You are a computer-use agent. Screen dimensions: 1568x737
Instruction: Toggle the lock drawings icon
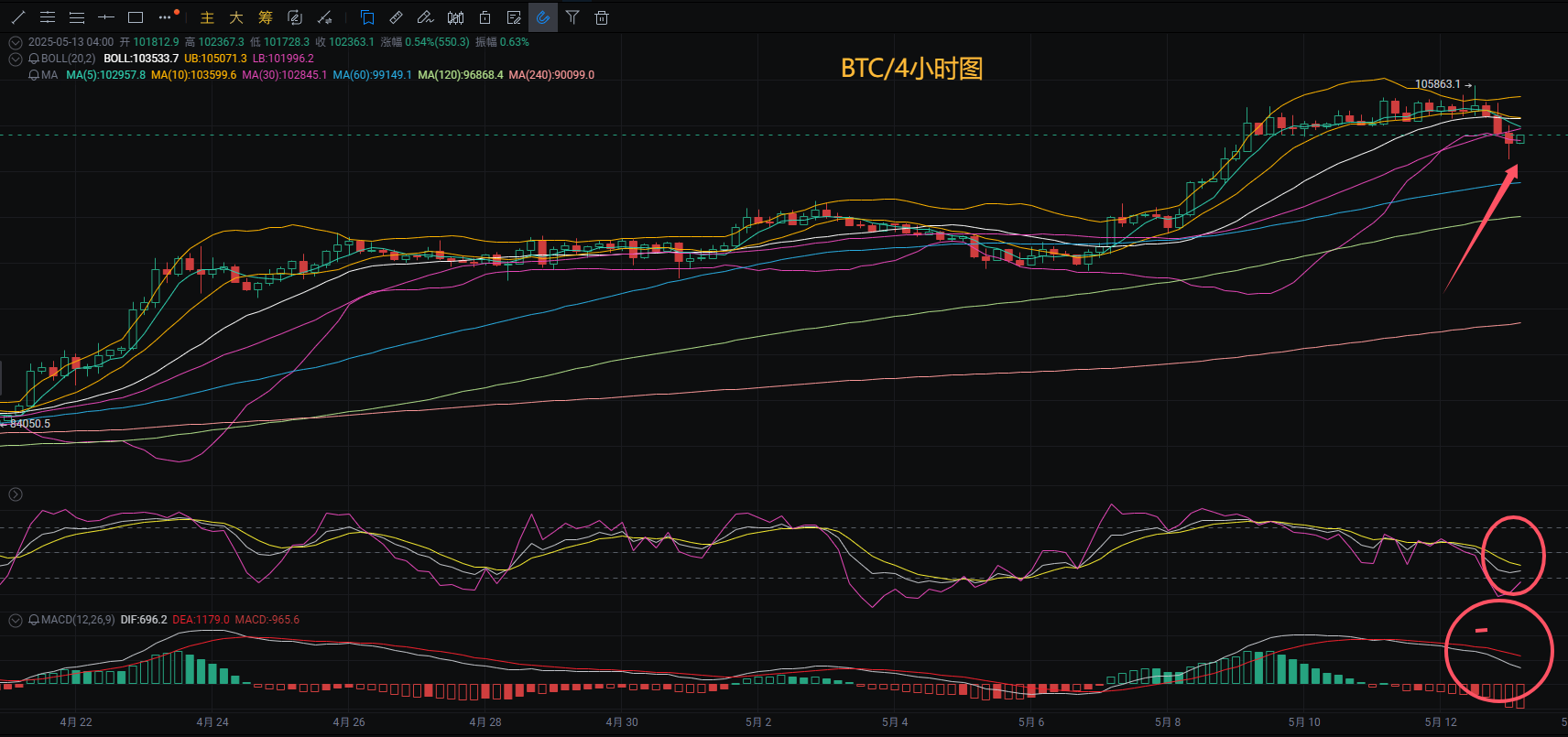(485, 17)
